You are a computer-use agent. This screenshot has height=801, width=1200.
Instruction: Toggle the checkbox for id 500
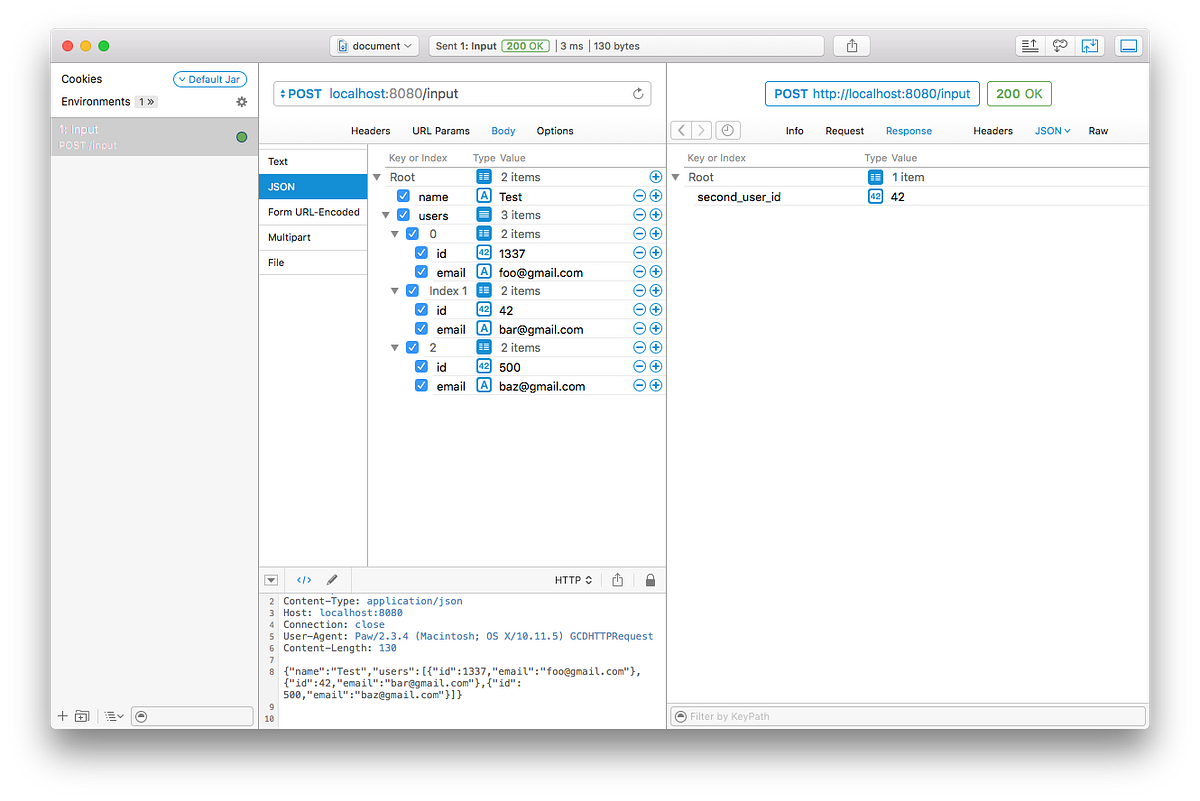click(421, 367)
